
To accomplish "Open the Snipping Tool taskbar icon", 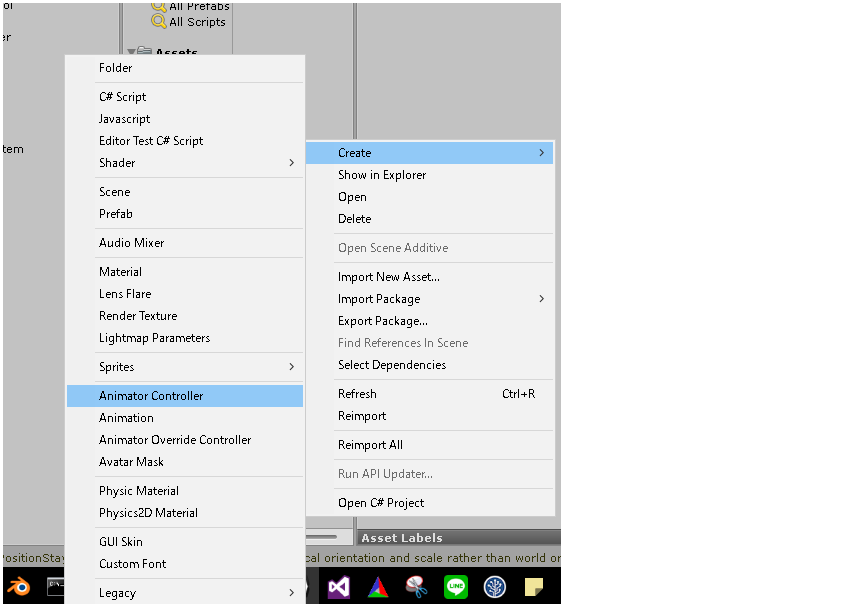I will tap(417, 587).
